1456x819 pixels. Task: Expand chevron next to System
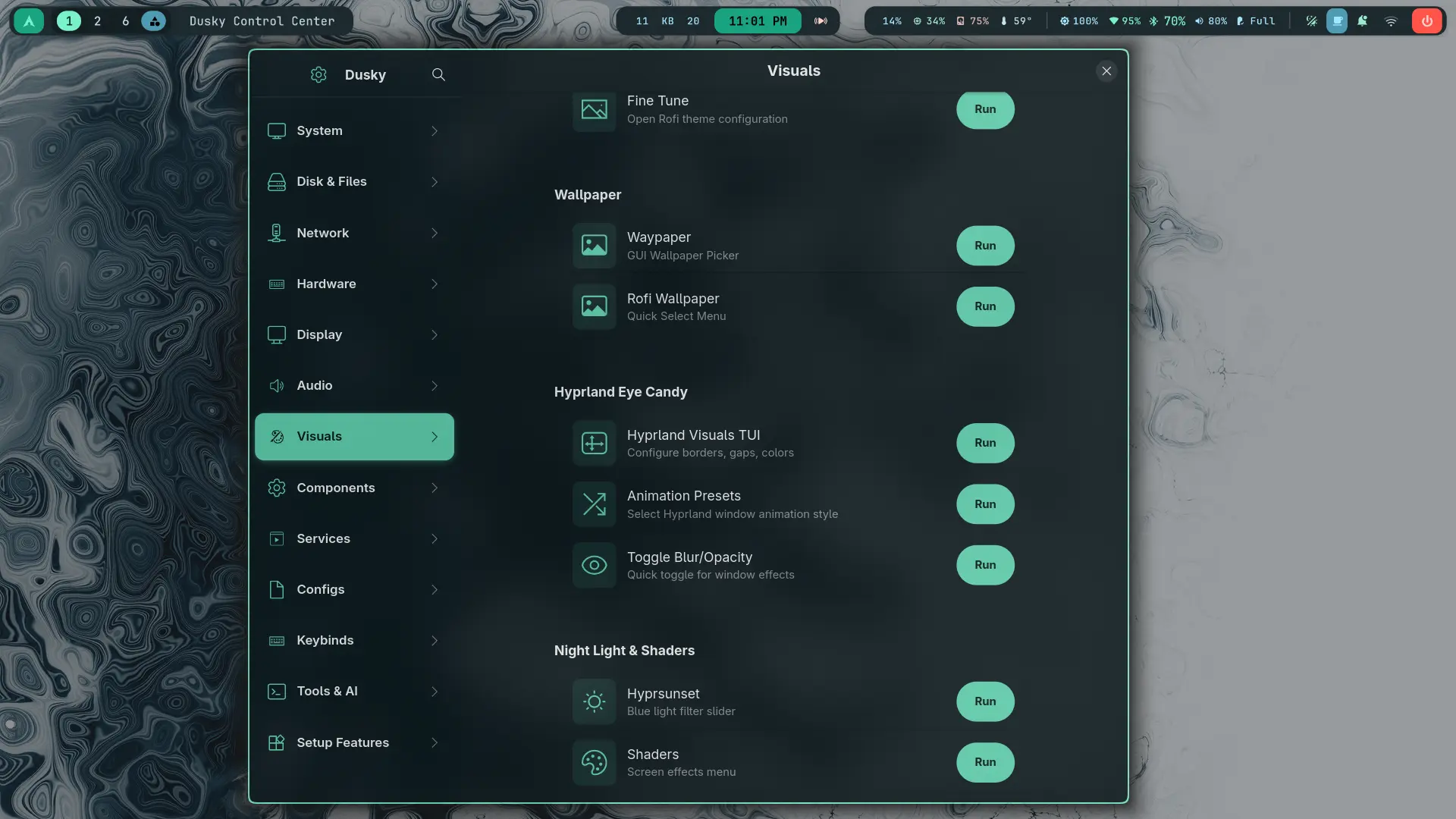point(435,131)
